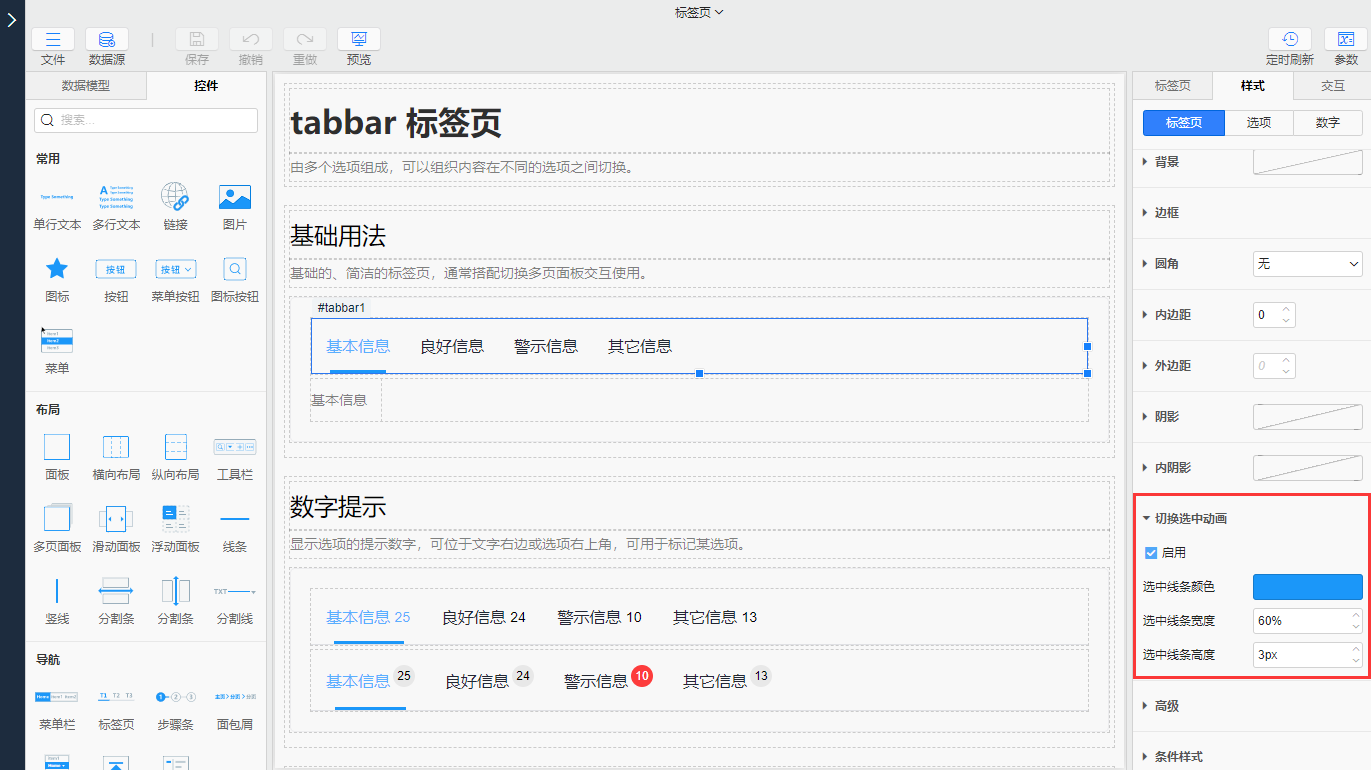The width and height of the screenshot is (1371, 770).
Task: Open the 数据源 data source toolbar icon
Action: pyautogui.click(x=106, y=40)
